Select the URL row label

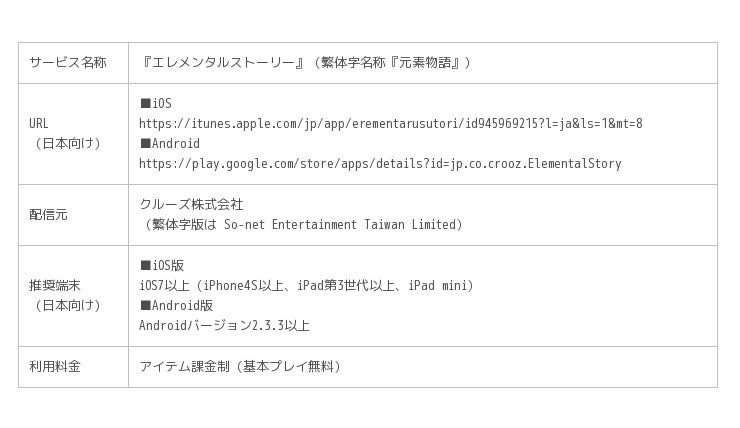coord(39,124)
